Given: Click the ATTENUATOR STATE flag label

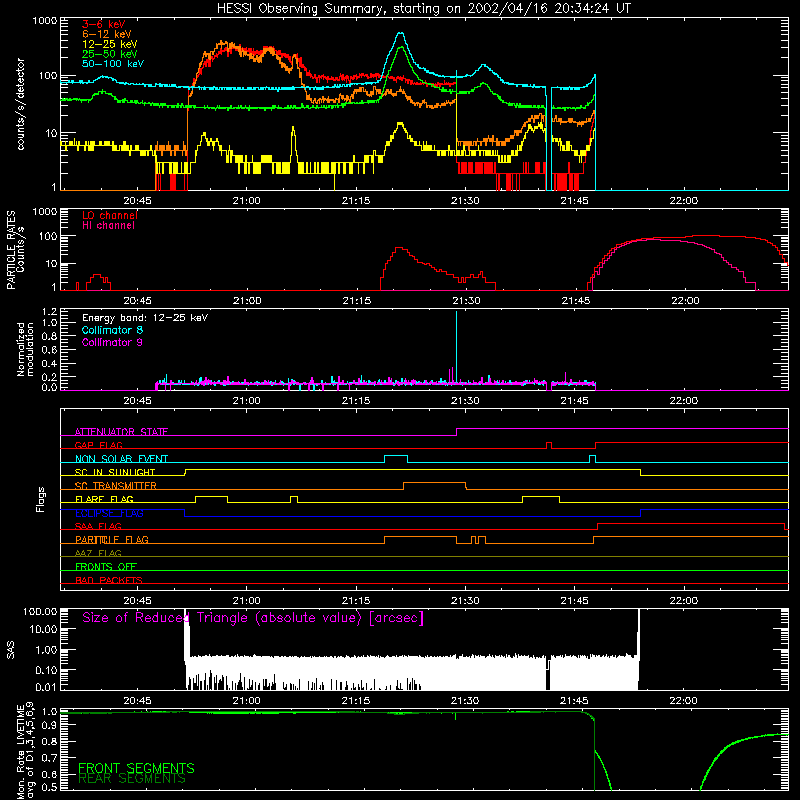Looking at the screenshot, I should [x=121, y=432].
